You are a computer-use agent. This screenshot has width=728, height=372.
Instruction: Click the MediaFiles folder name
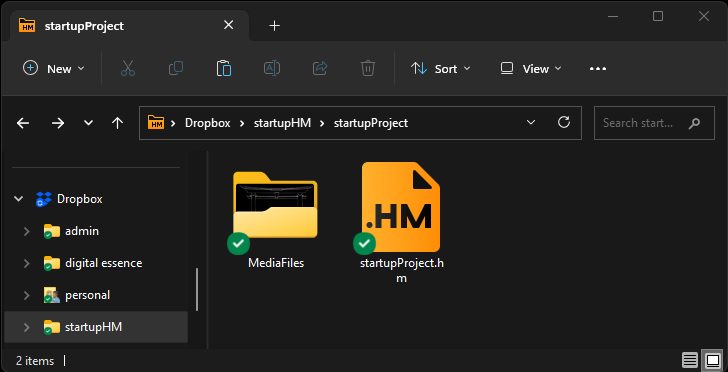point(276,263)
